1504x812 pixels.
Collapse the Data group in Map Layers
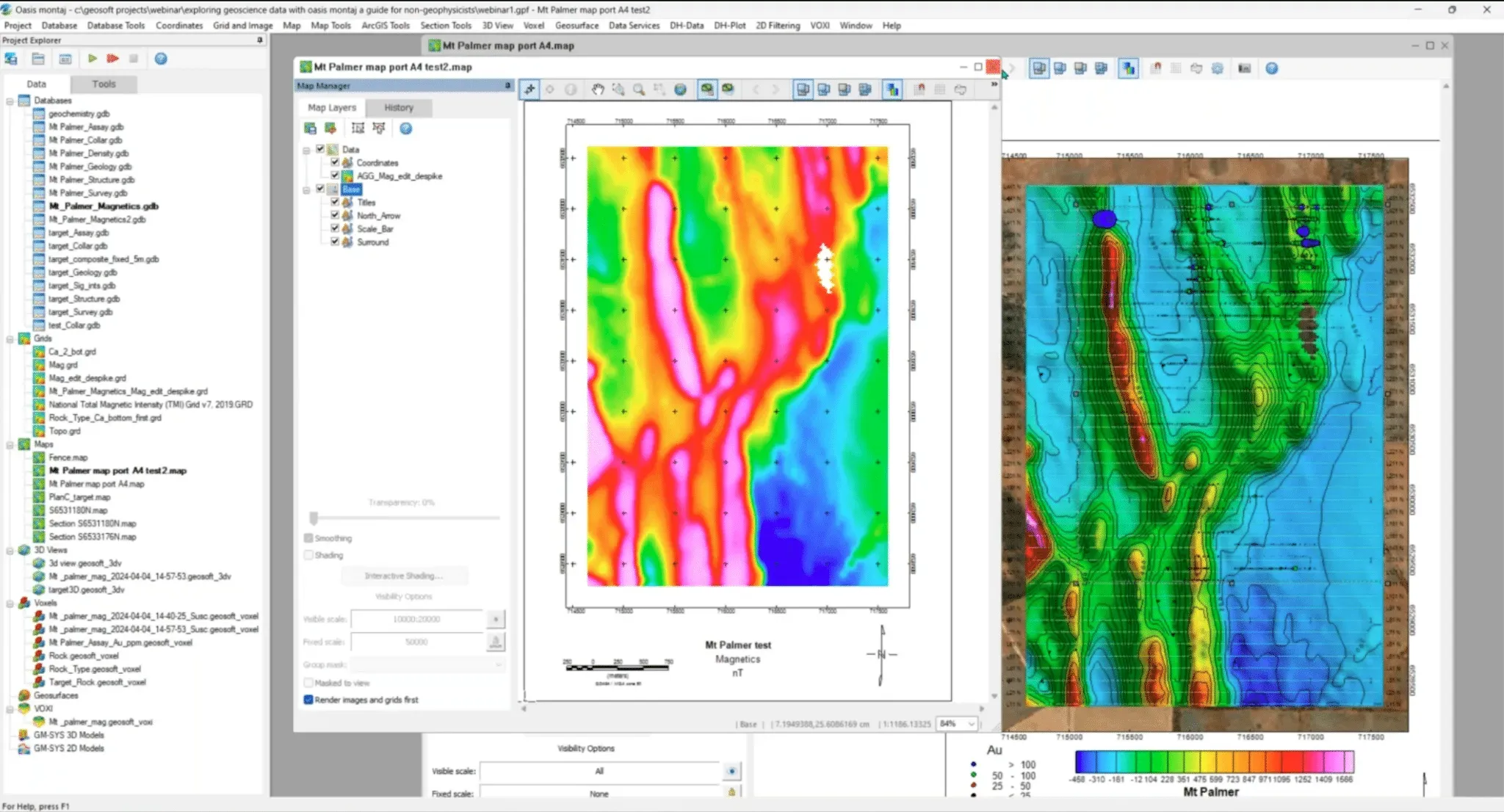point(307,150)
